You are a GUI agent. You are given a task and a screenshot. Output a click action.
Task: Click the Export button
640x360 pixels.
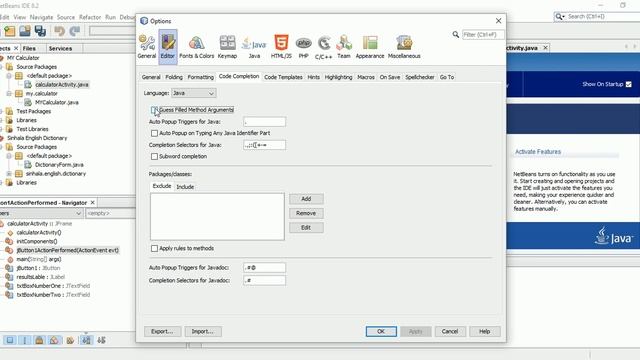pyautogui.click(x=162, y=331)
